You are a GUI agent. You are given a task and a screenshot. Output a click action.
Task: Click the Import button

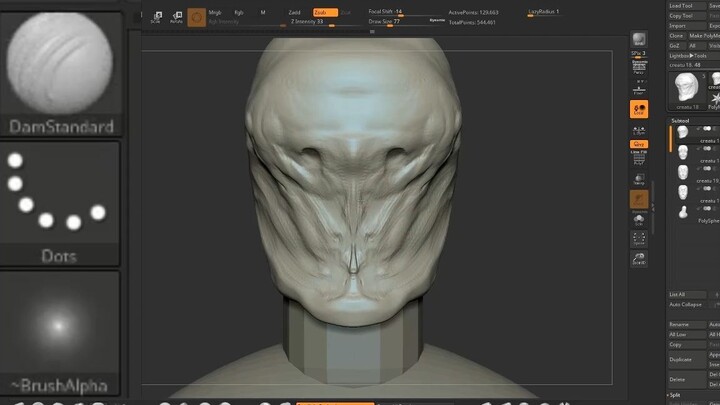coord(686,26)
